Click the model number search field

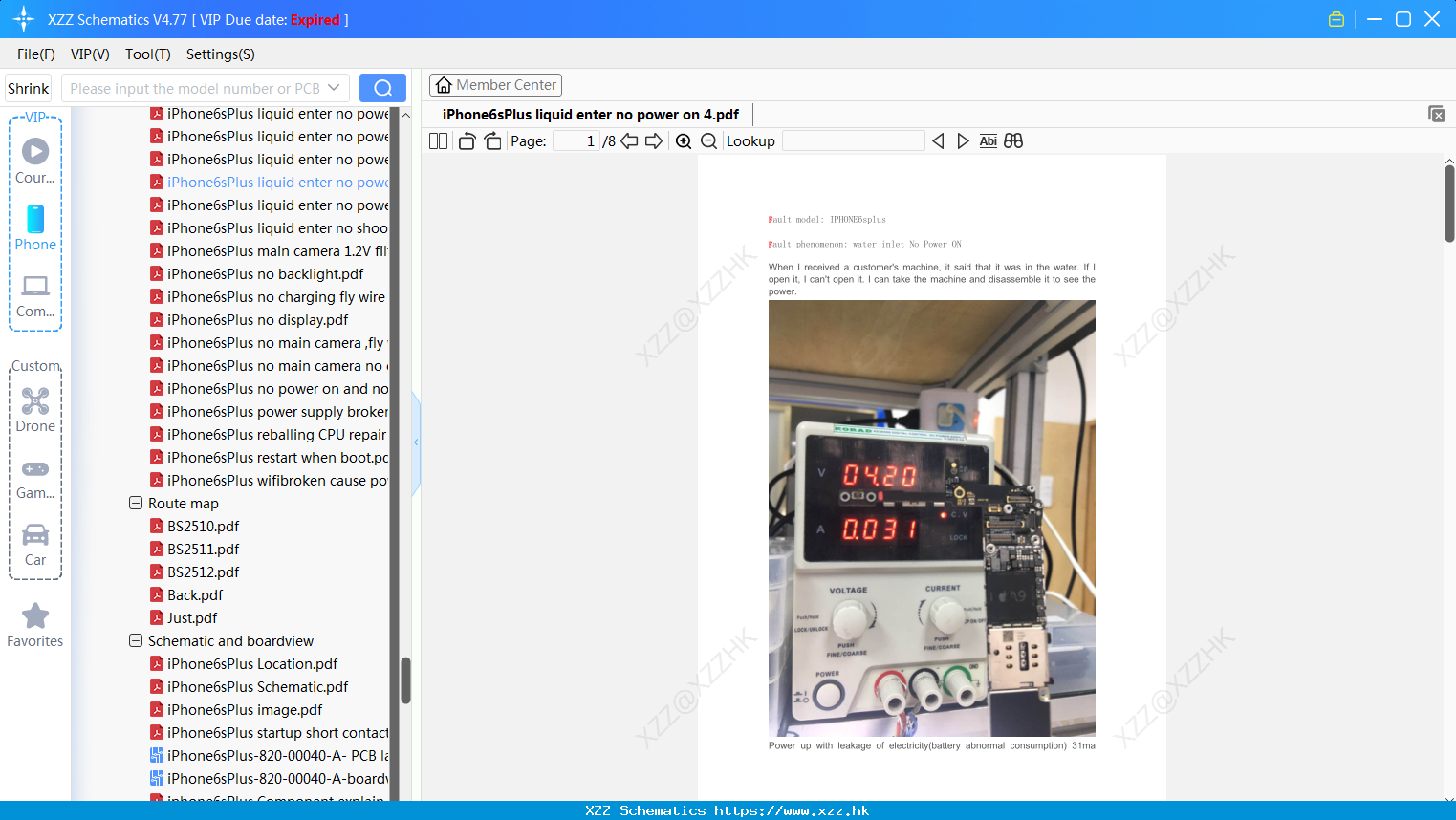pos(194,88)
